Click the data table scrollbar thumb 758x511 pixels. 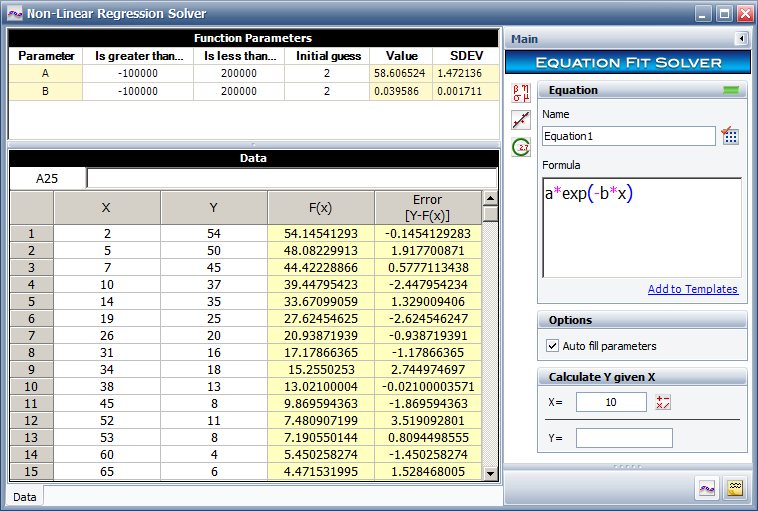pyautogui.click(x=490, y=213)
